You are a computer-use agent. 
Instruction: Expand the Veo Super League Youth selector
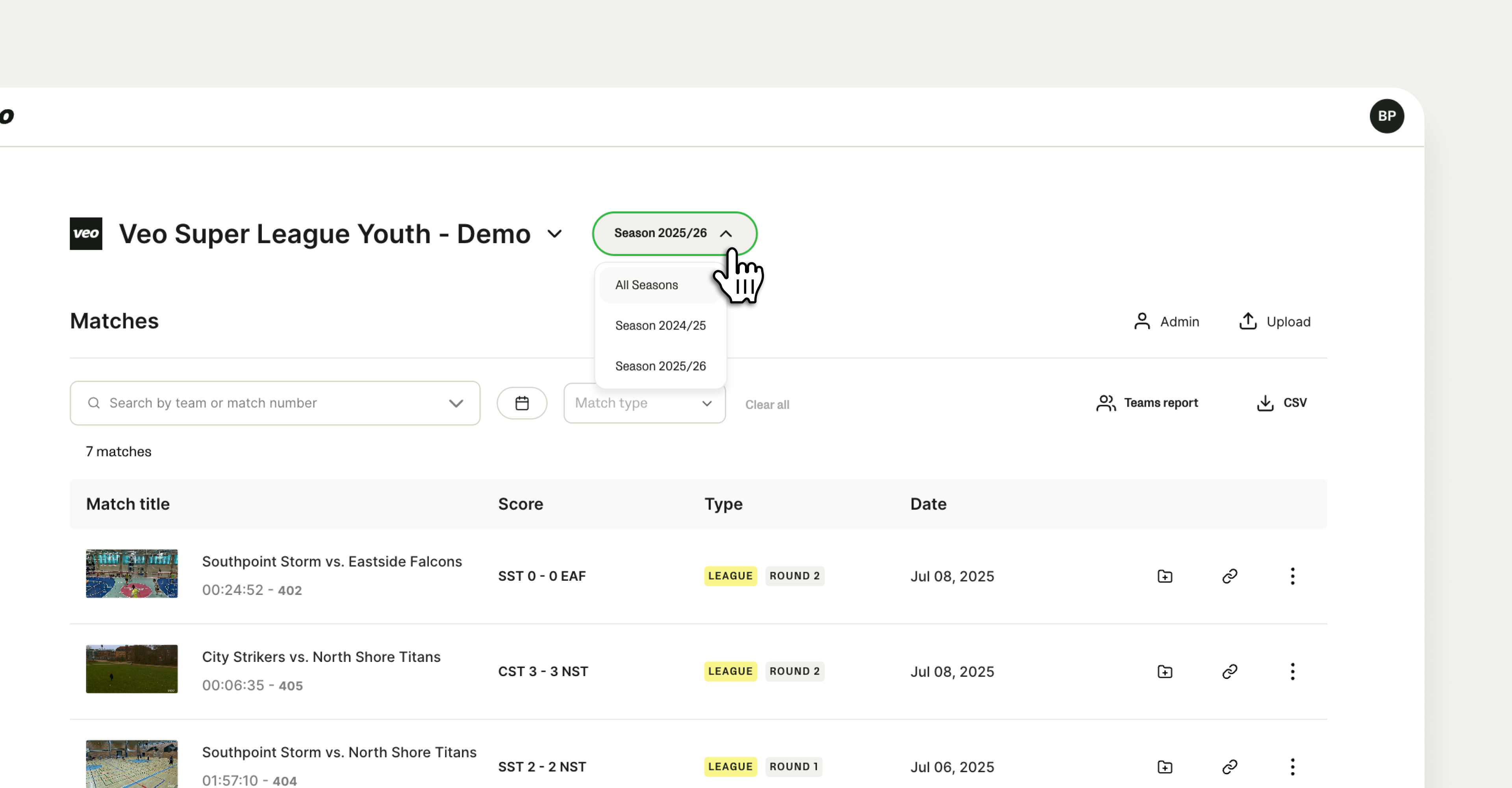click(554, 234)
